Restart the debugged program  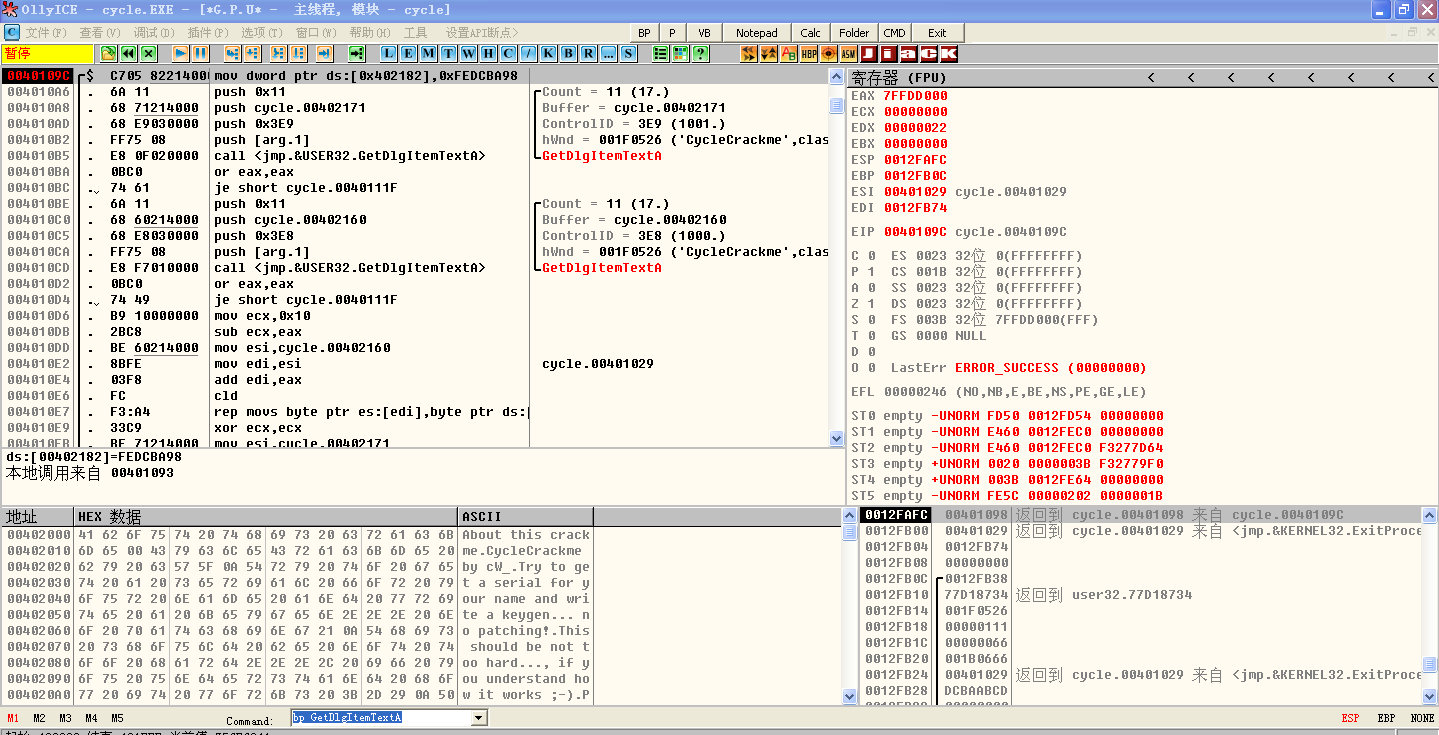[x=129, y=53]
